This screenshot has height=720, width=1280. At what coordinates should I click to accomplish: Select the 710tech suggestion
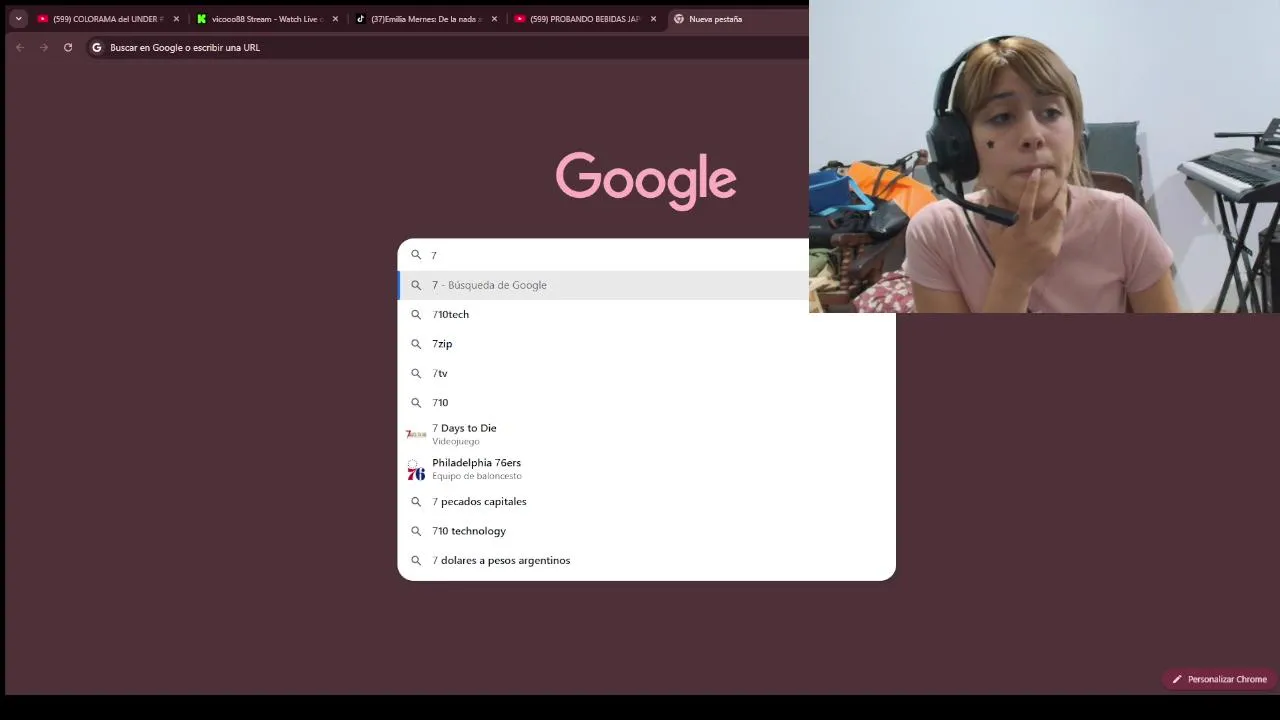pyautogui.click(x=646, y=314)
